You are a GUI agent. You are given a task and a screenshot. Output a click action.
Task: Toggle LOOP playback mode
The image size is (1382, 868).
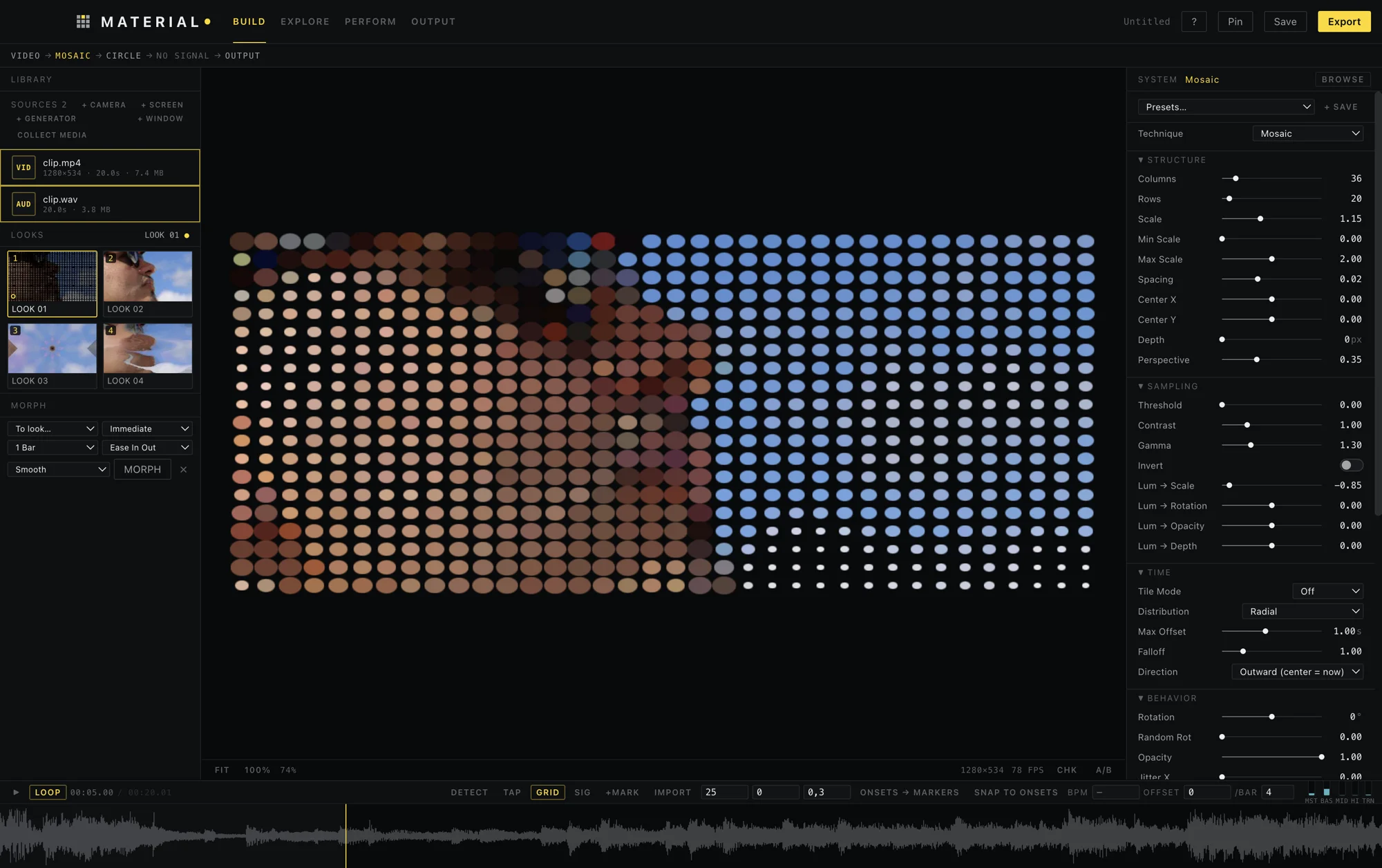(48, 792)
